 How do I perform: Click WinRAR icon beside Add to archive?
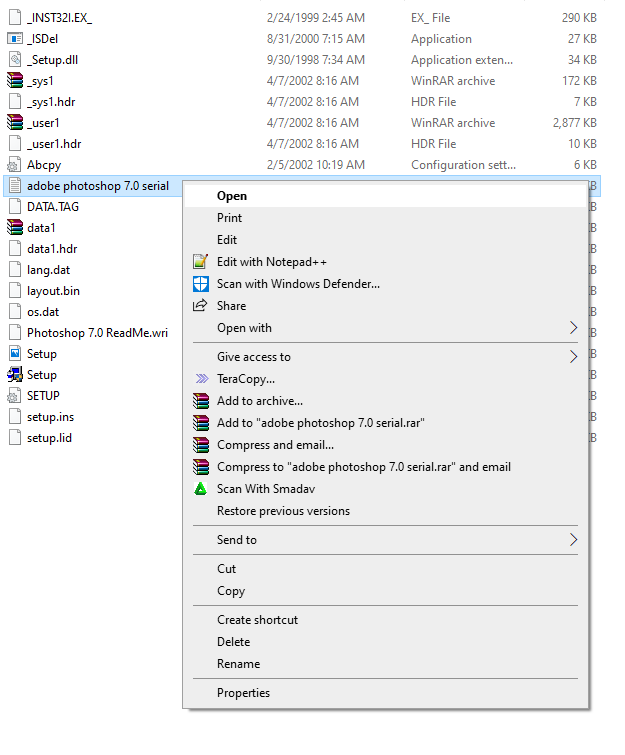[200, 401]
